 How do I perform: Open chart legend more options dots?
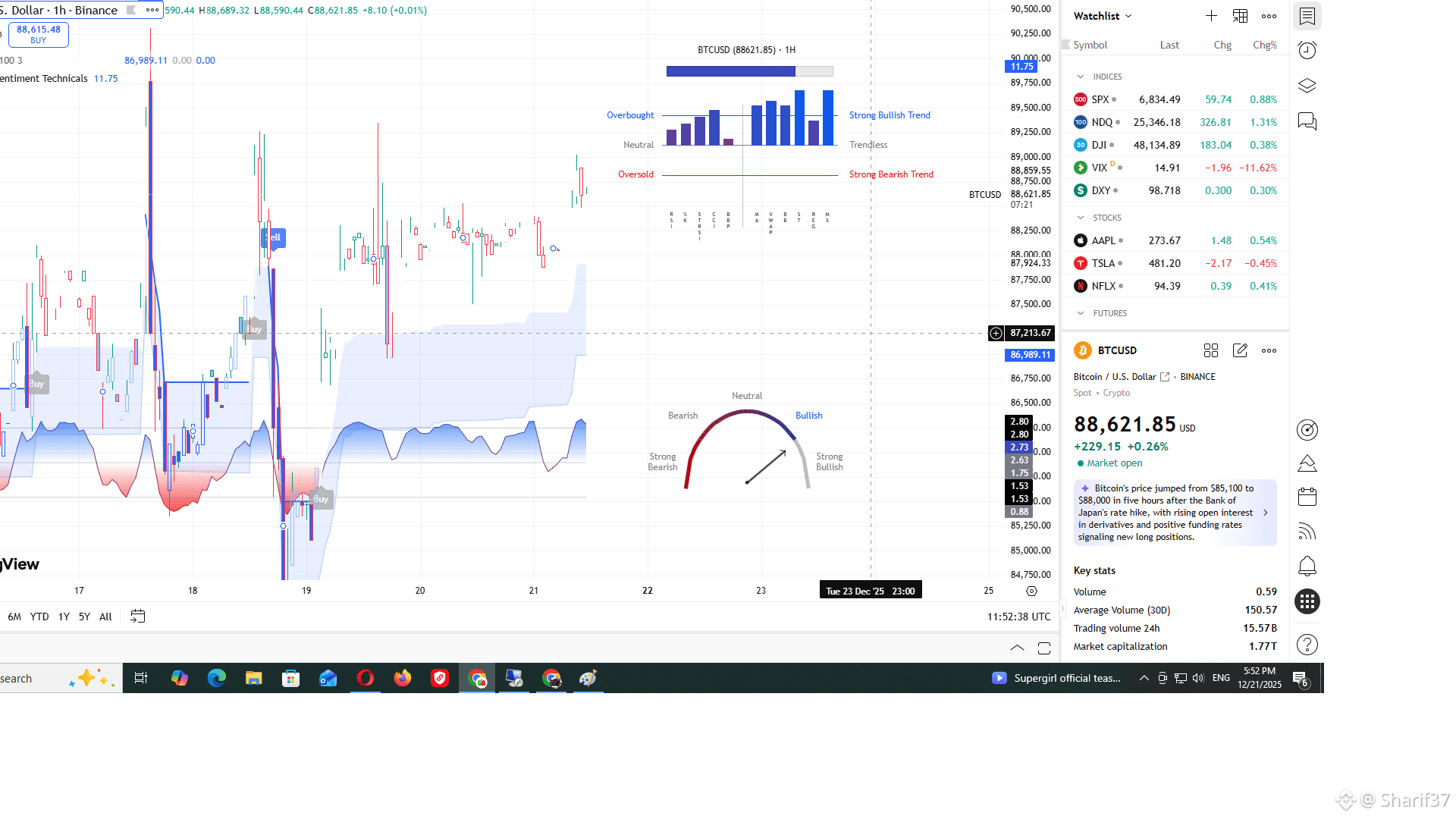(x=152, y=10)
